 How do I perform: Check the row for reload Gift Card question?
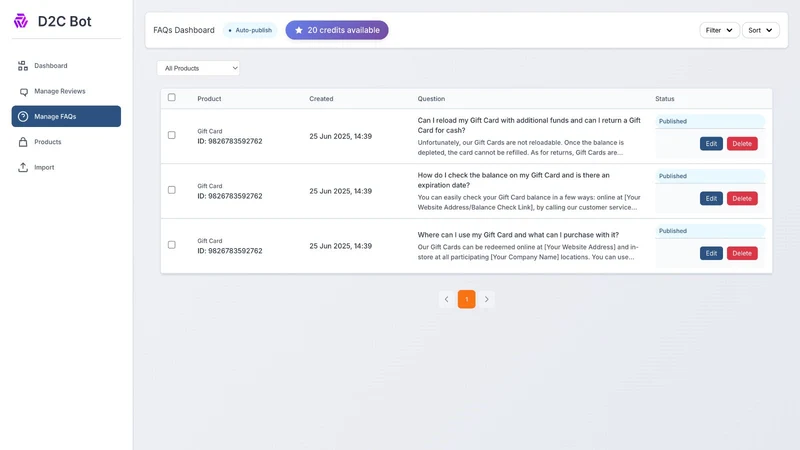pyautogui.click(x=172, y=135)
